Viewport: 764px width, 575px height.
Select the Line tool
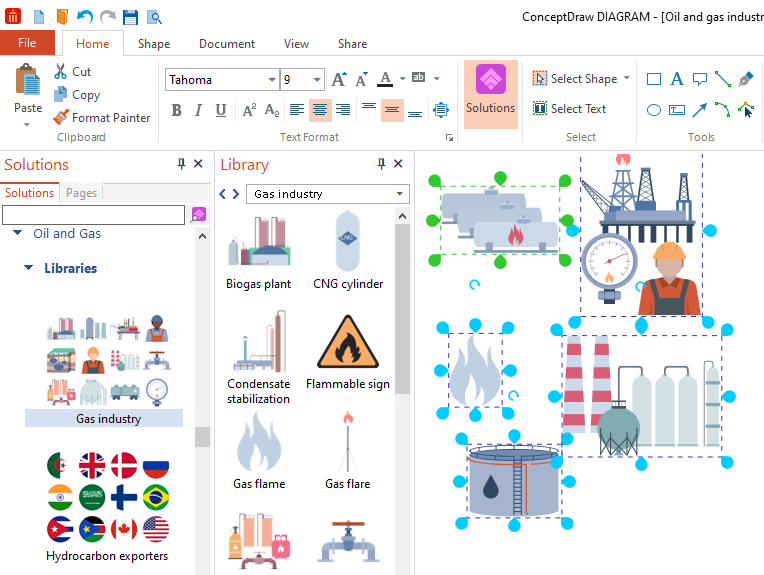point(723,79)
